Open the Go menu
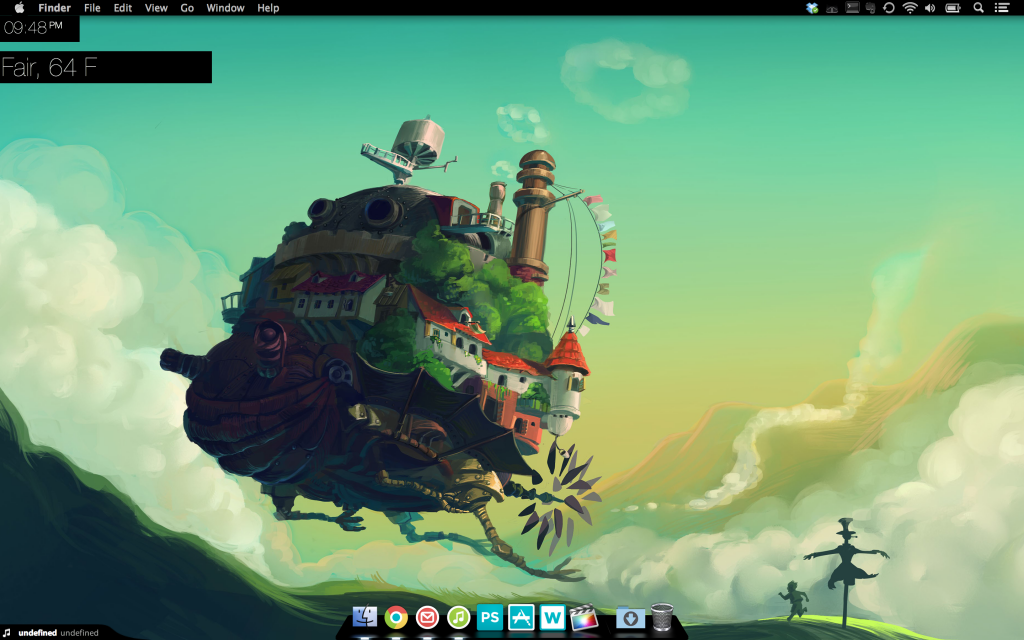This screenshot has height=640, width=1024. (187, 8)
